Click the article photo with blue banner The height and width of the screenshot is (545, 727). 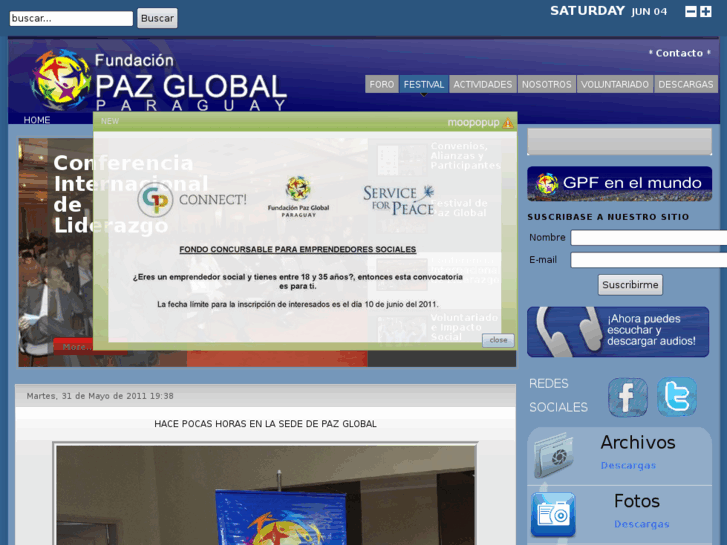(x=265, y=494)
